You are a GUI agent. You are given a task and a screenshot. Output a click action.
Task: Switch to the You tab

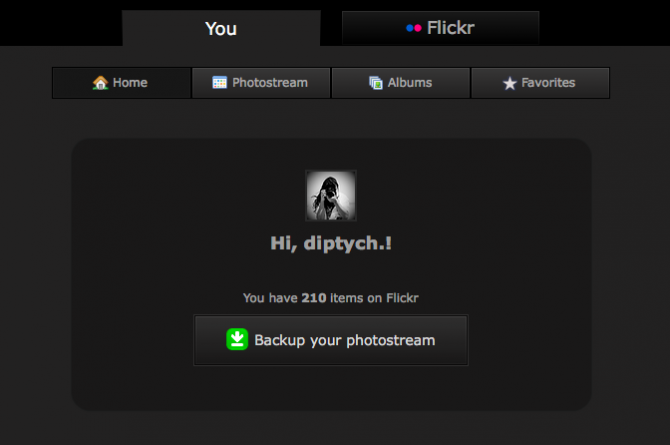click(221, 28)
